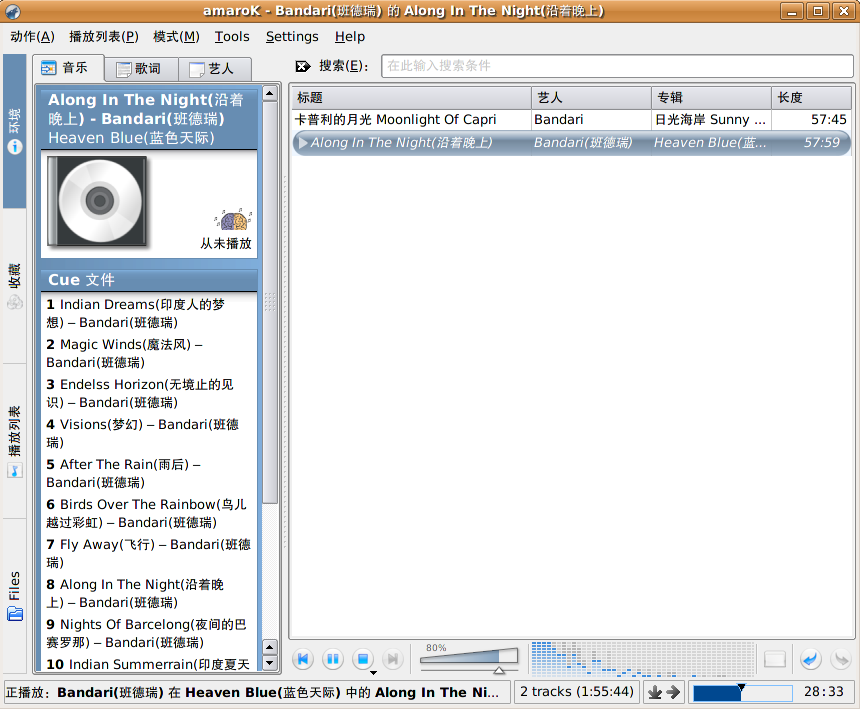The width and height of the screenshot is (860, 709).
Task: Minimize the amaroK window
Action: click(792, 11)
